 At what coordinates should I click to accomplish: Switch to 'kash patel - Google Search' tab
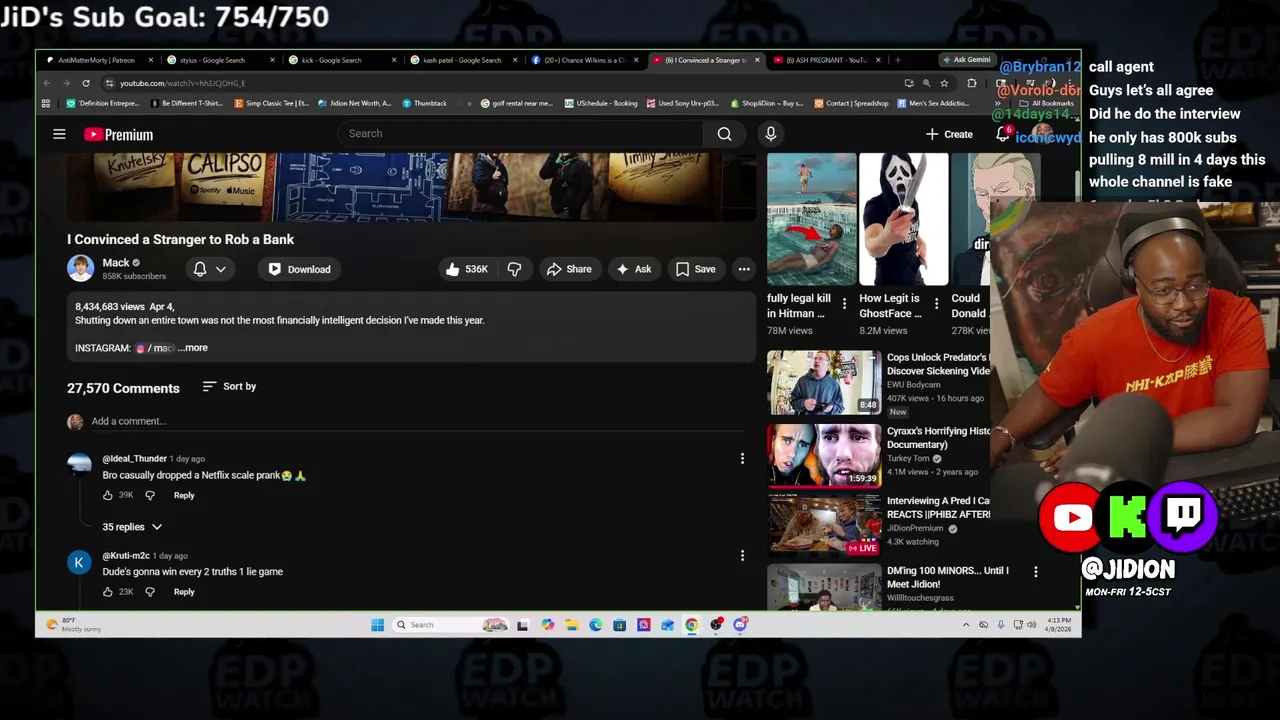point(462,60)
